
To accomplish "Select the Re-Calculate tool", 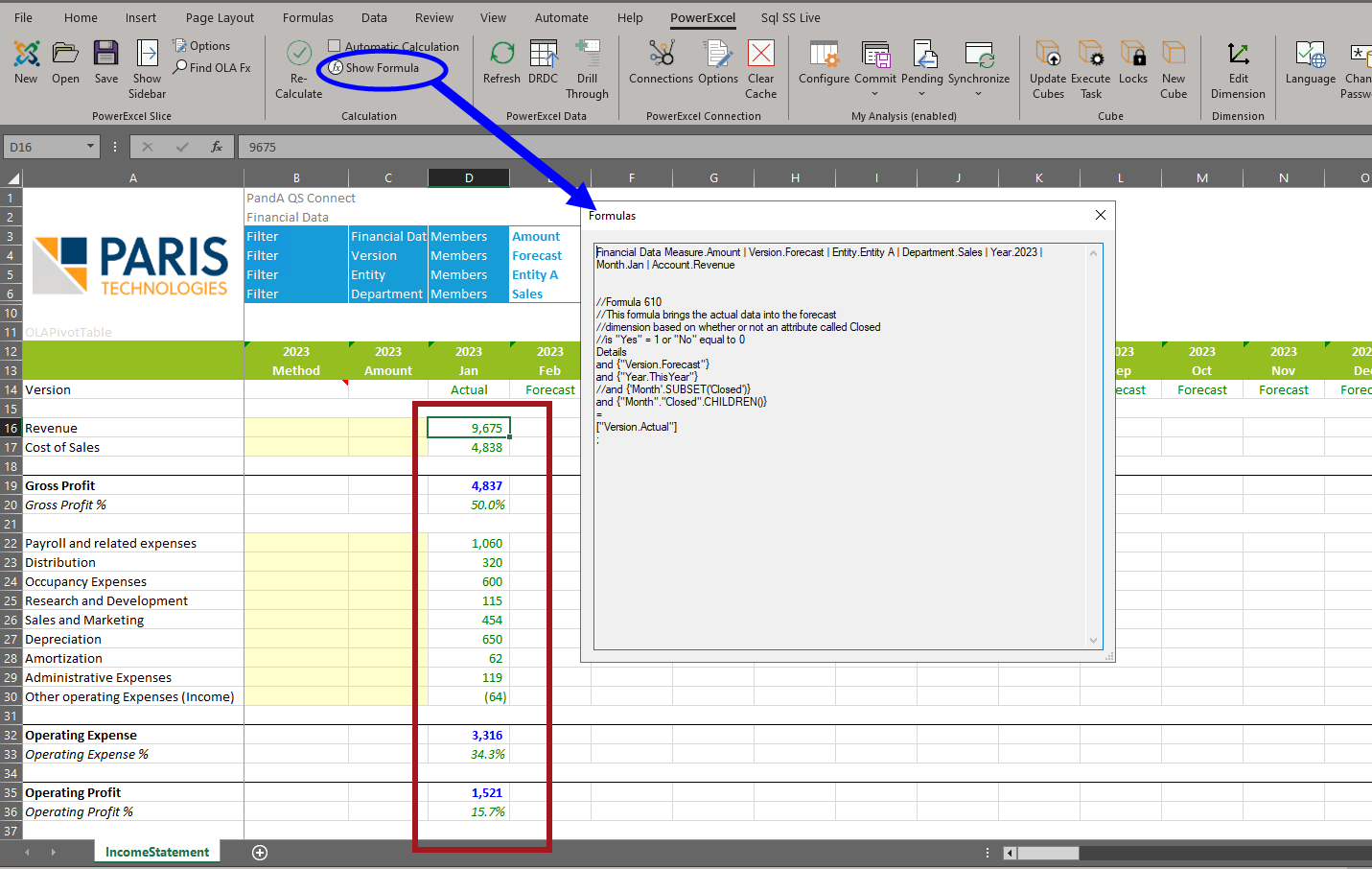I will pyautogui.click(x=298, y=67).
